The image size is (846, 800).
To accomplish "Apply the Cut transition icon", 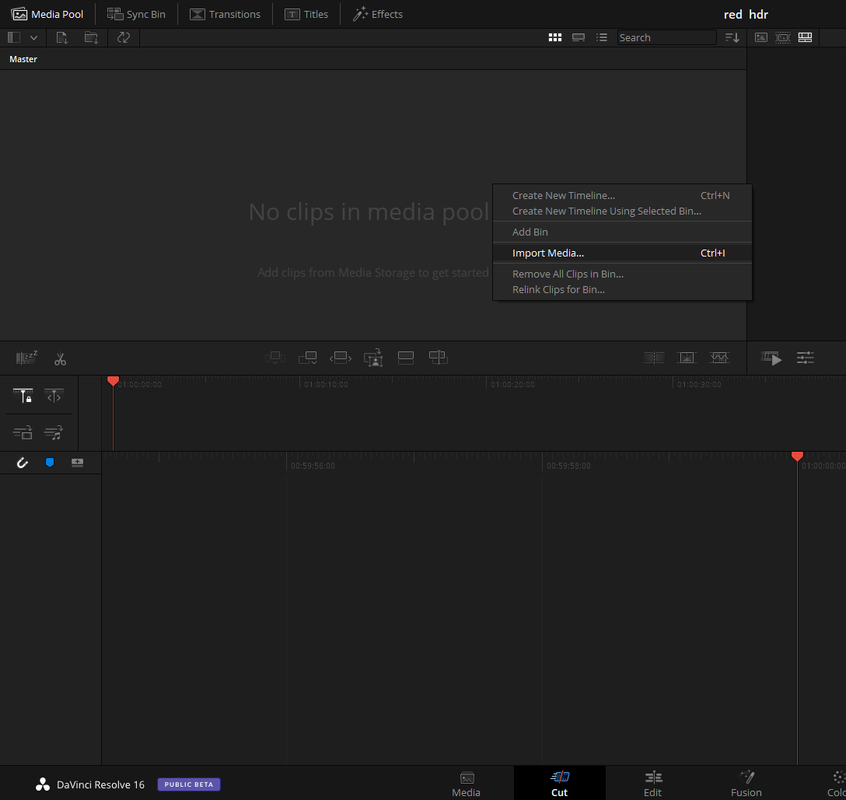I will click(x=654, y=358).
